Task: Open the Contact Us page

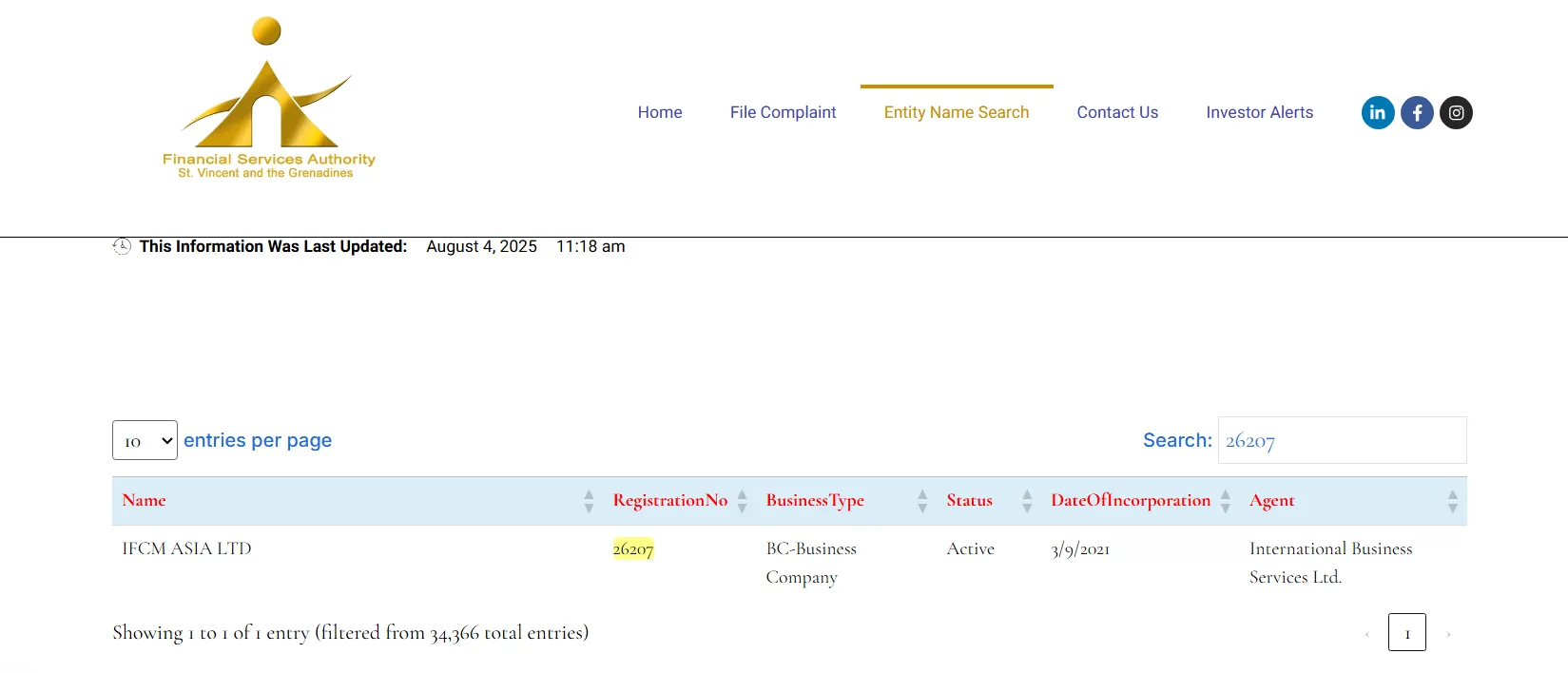Action: [x=1117, y=112]
